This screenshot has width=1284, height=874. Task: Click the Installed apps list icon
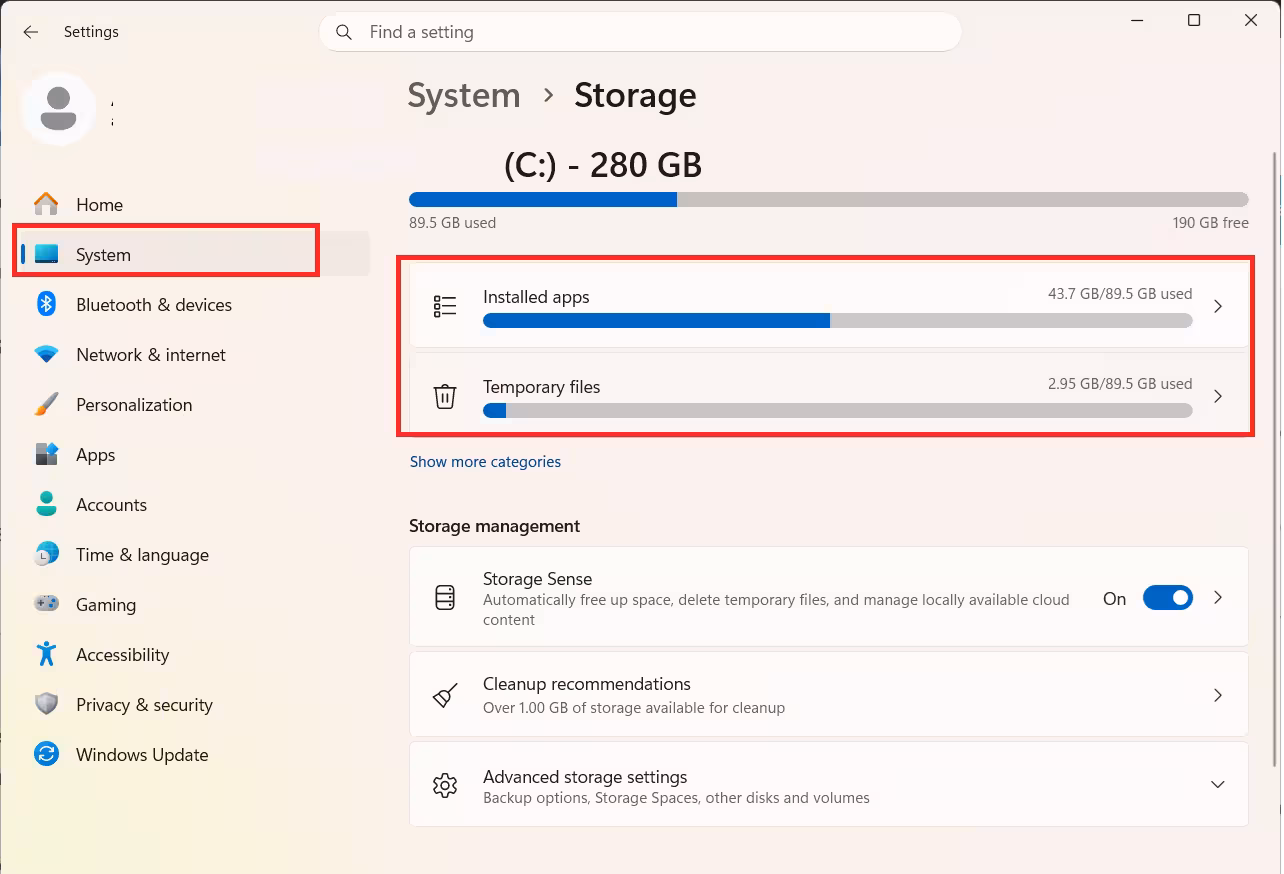pos(445,306)
